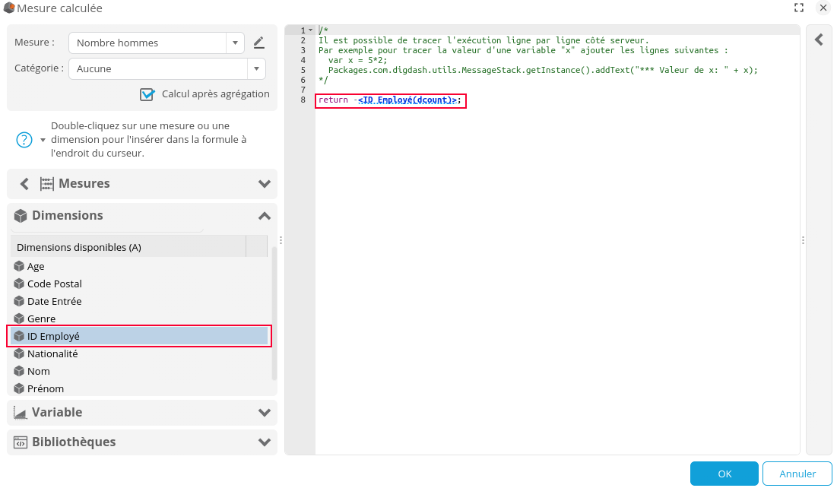
Task: Click the pencil edit icon beside Mesure
Action: click(x=259, y=43)
